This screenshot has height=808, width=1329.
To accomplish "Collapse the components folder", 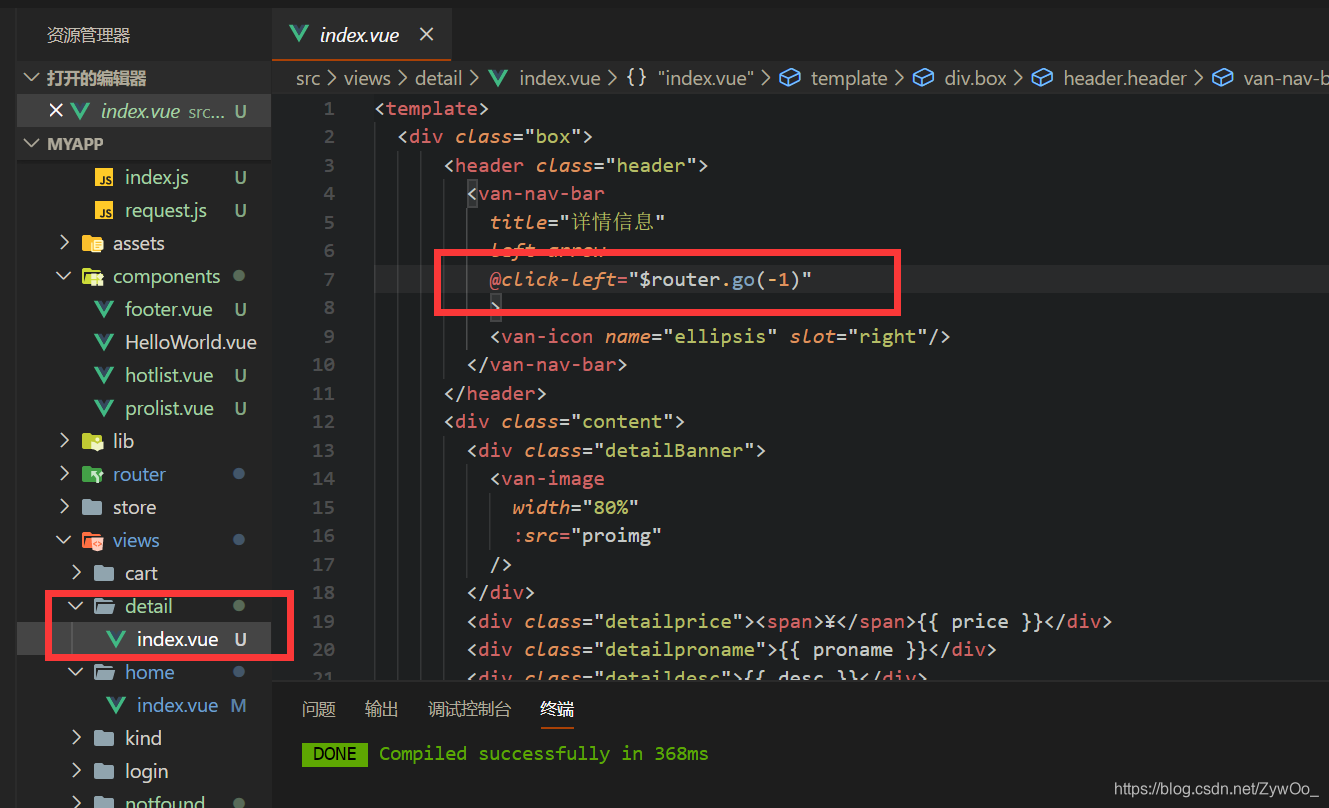I will pos(64,276).
